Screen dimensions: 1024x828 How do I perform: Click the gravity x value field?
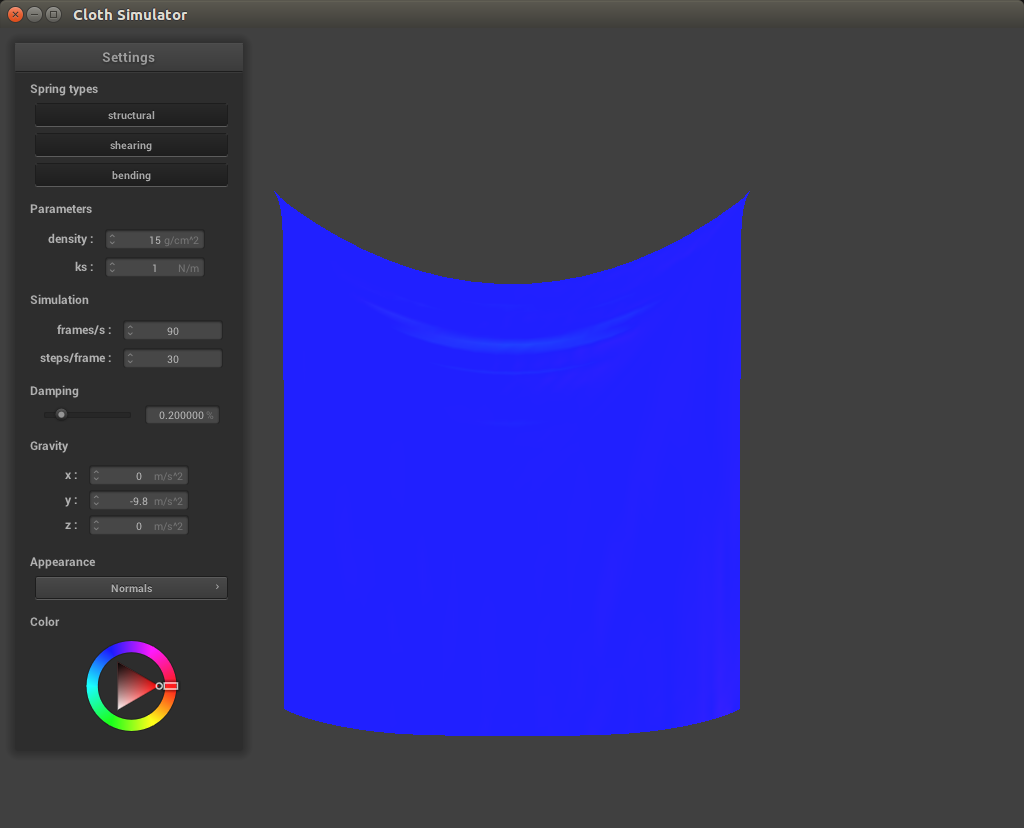coord(138,475)
